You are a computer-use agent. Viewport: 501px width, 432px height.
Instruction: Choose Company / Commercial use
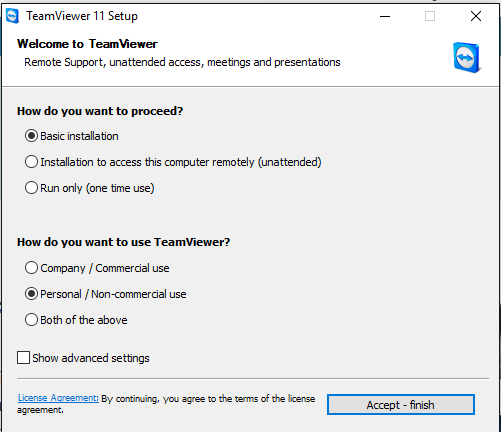97,268
